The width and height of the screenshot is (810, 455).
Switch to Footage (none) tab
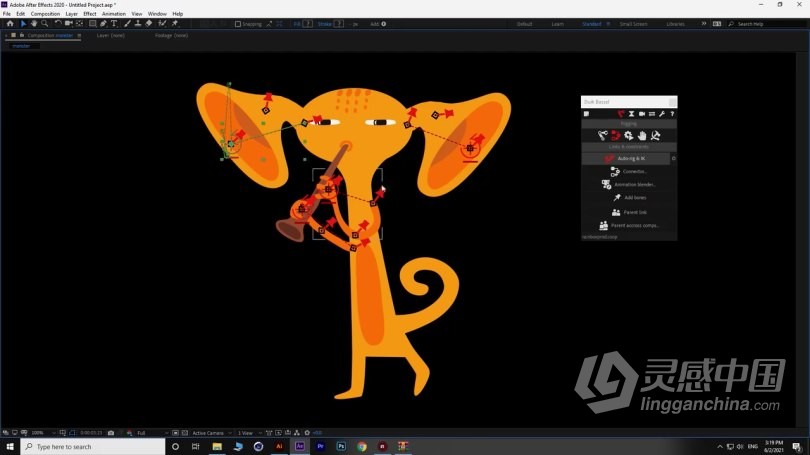172,36
